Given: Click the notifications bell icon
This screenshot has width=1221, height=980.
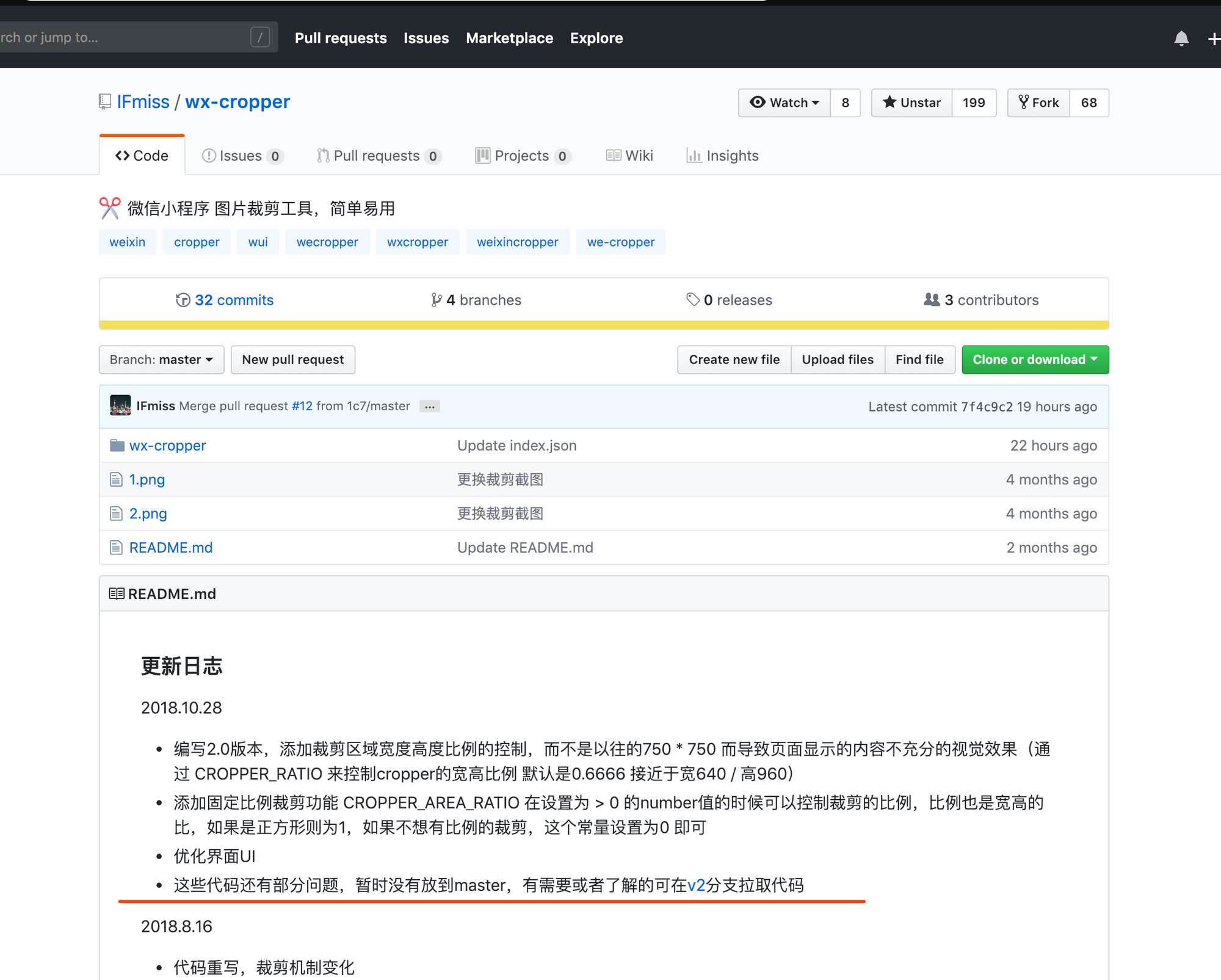Looking at the screenshot, I should (x=1181, y=38).
